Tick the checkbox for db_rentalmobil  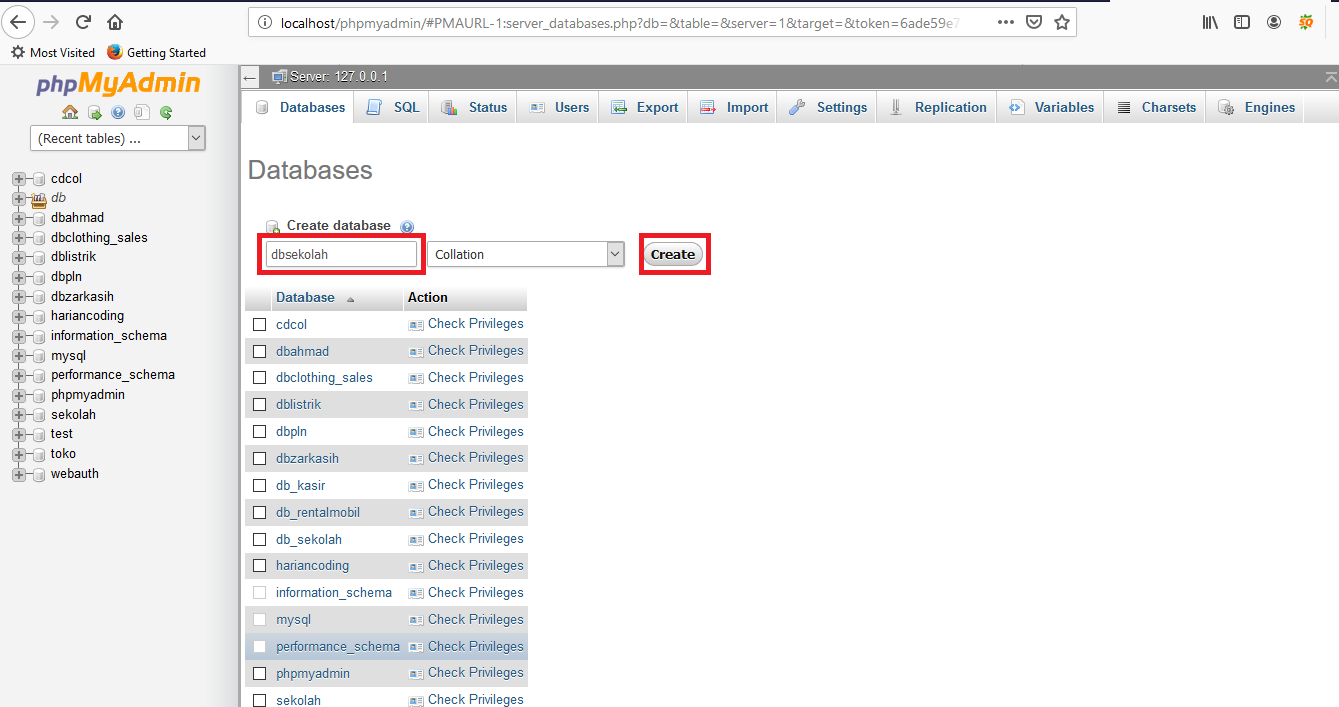(x=260, y=511)
